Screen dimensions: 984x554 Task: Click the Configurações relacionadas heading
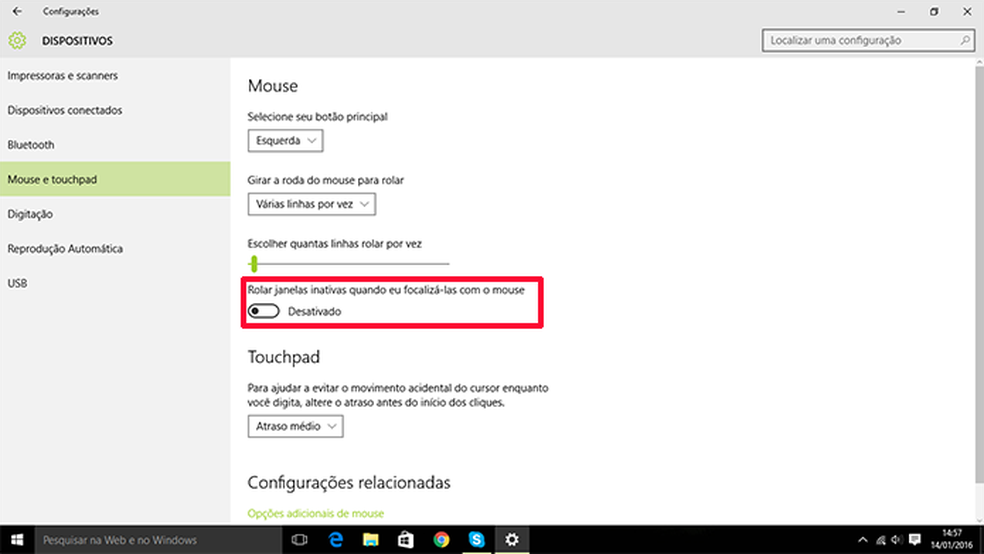click(x=349, y=482)
